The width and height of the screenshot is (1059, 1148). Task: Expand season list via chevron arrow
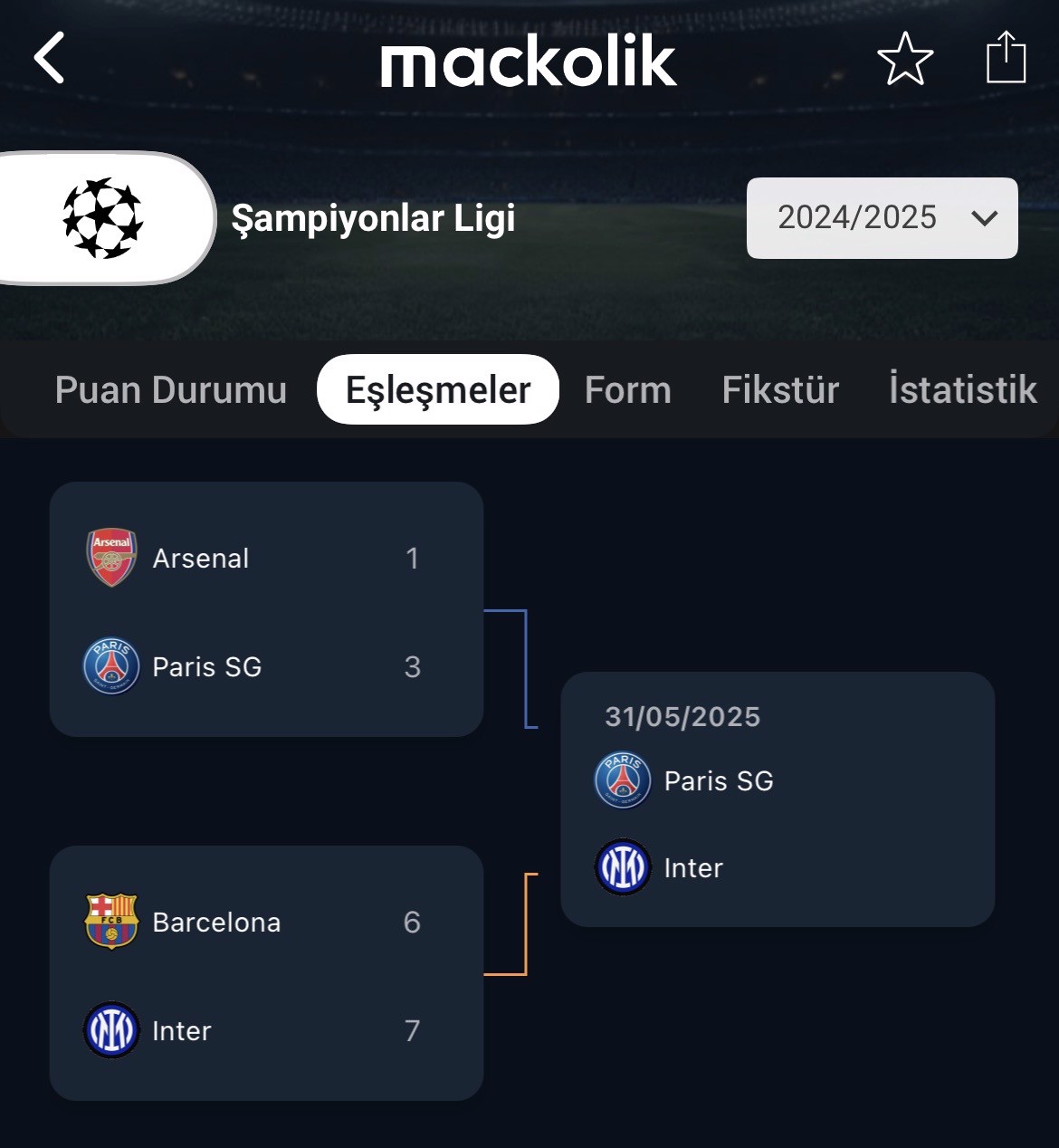984,218
